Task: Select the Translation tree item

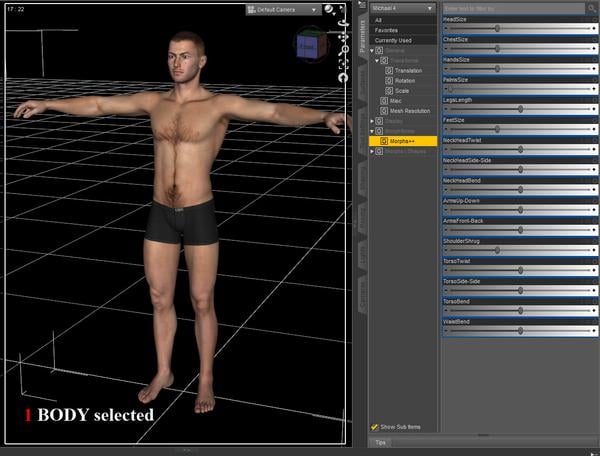Action: (408, 71)
